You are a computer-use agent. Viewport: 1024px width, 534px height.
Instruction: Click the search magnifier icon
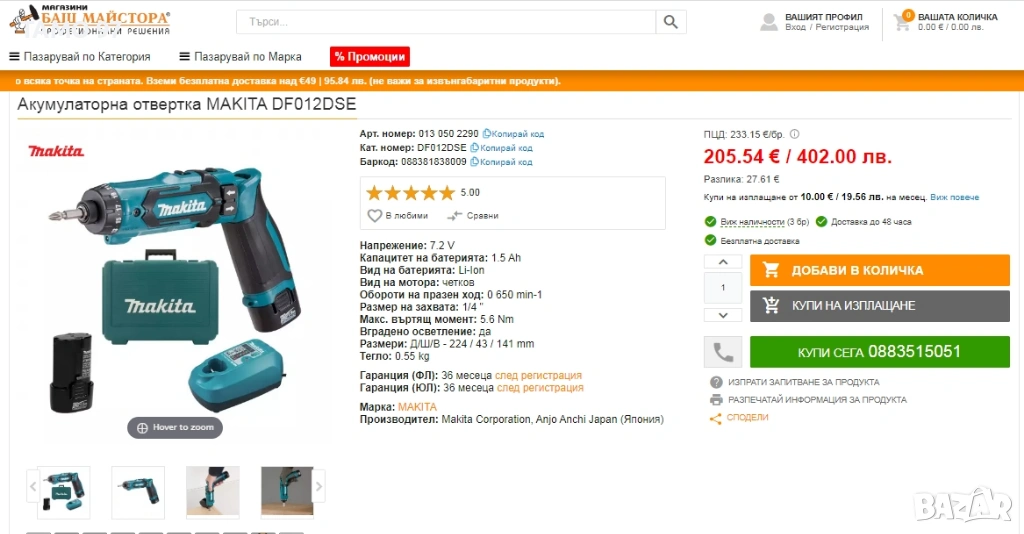click(x=671, y=22)
